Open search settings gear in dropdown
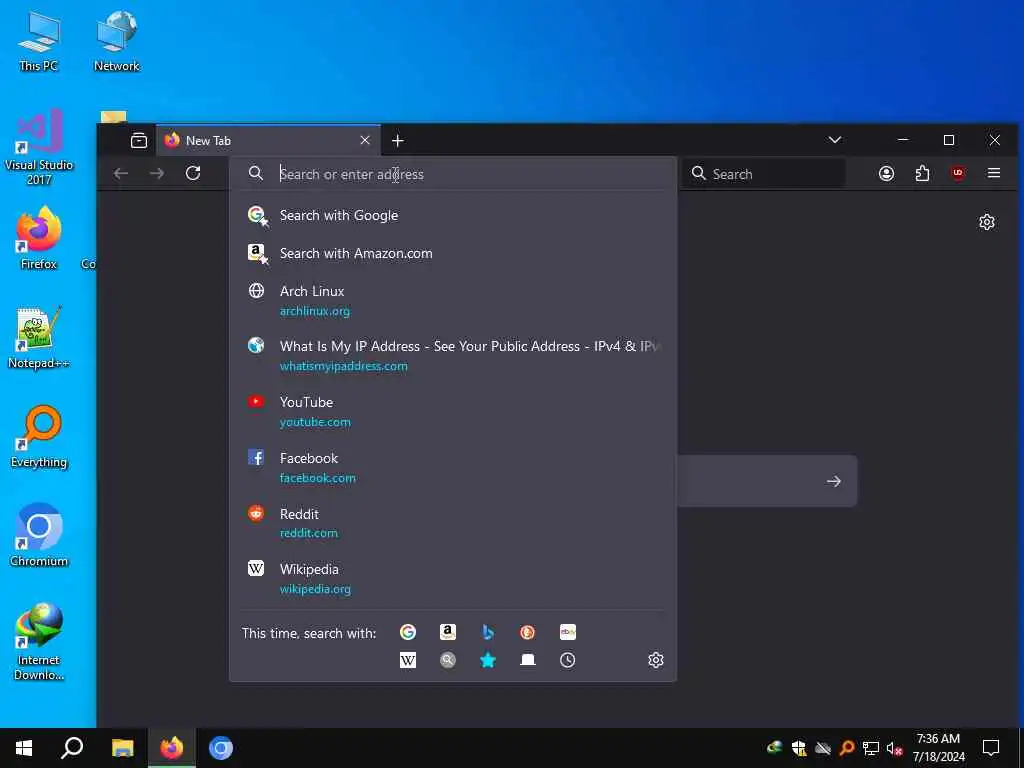Screen dimensions: 1024x768 click(x=656, y=660)
